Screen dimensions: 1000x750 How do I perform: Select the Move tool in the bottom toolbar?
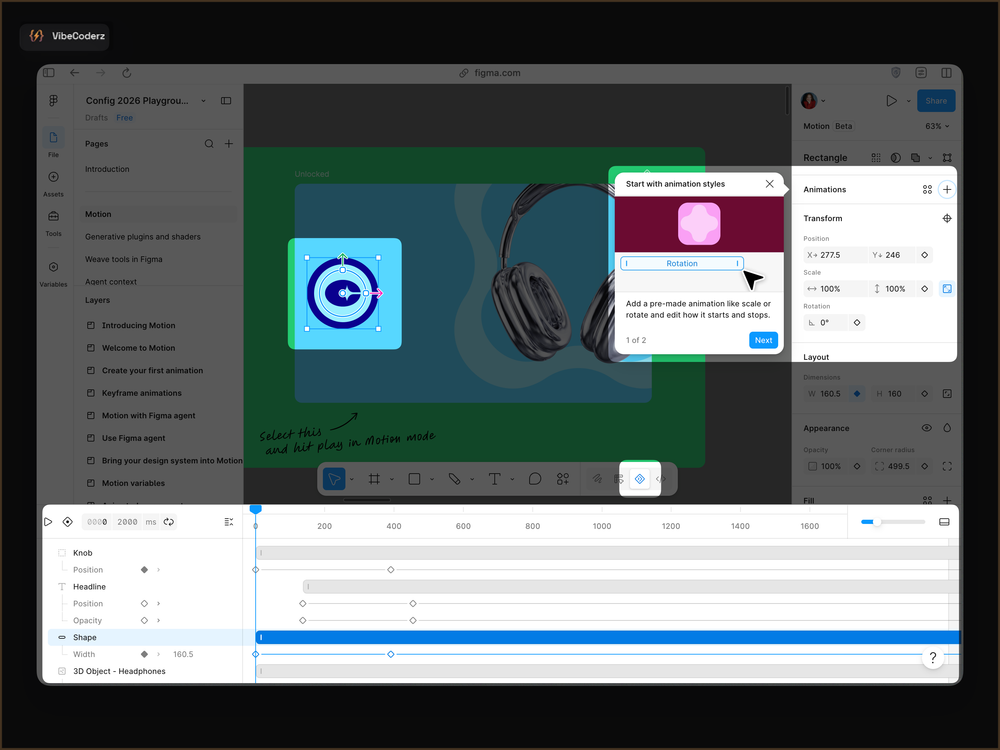pos(334,479)
